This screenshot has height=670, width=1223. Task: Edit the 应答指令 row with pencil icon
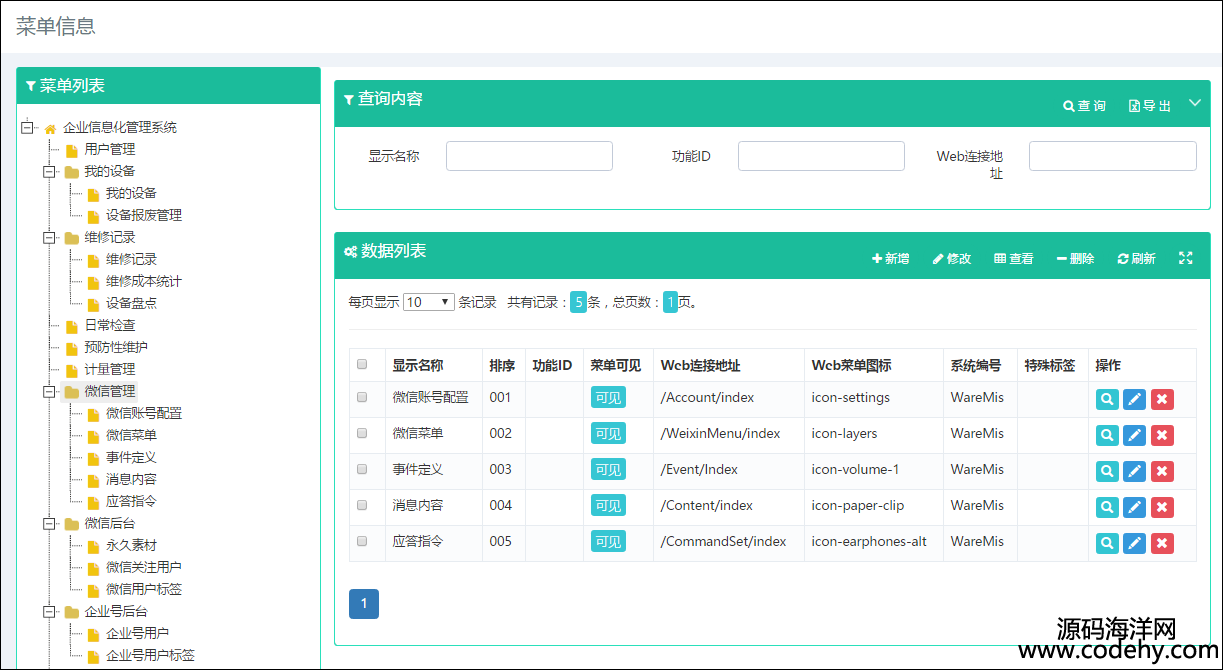pos(1134,543)
